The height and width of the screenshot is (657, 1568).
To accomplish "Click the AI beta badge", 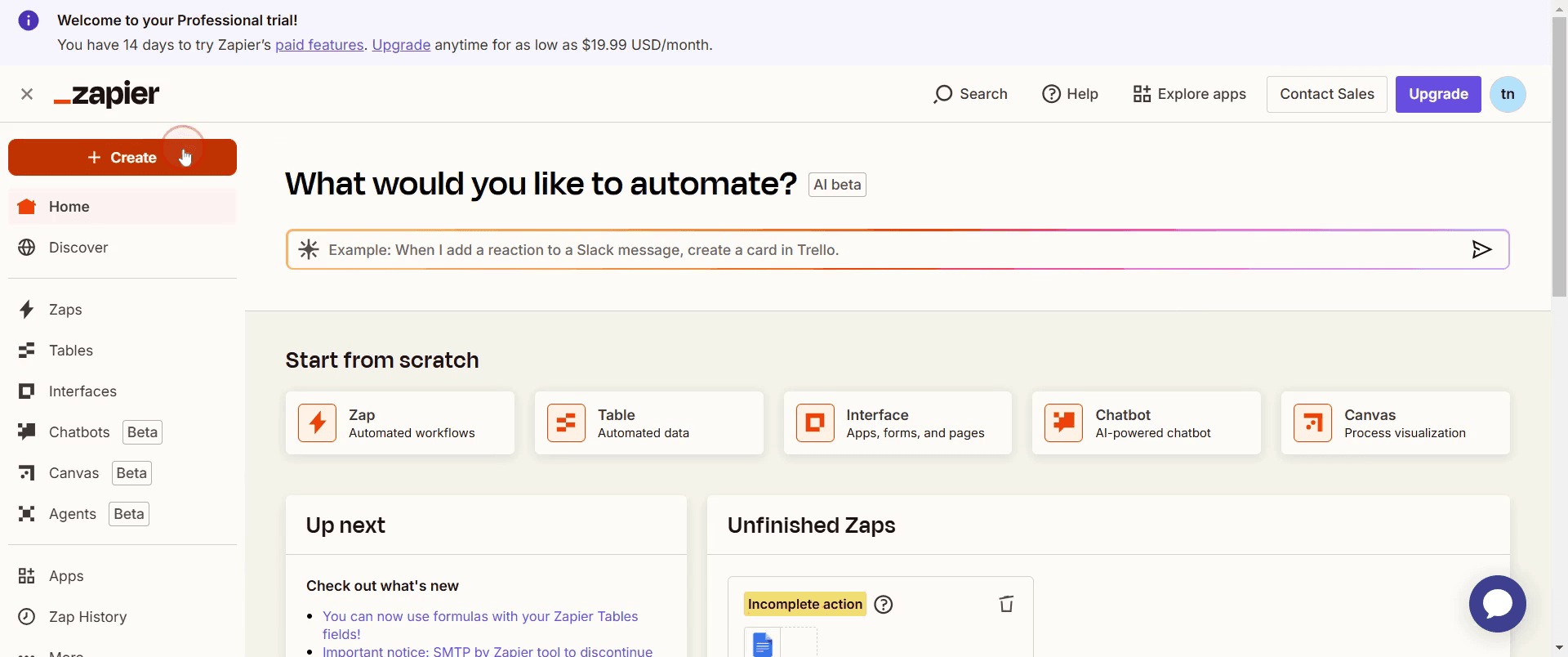I will pos(837,185).
